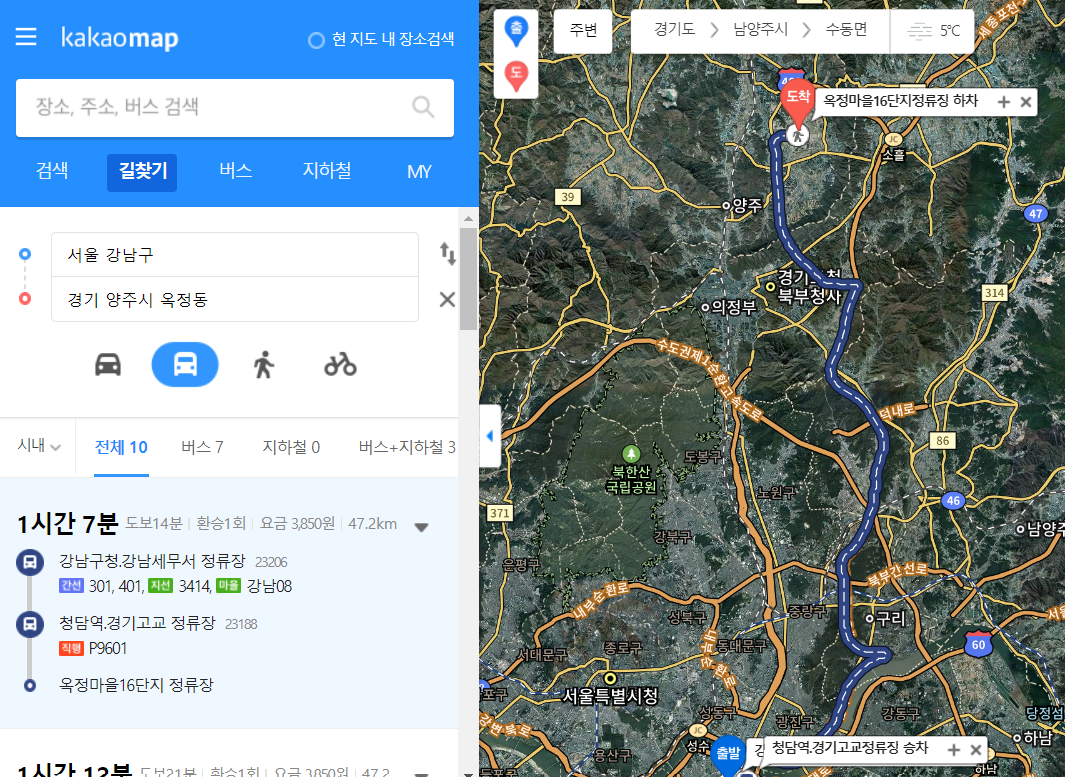Screen dimensions: 1065x777
Task: Select bicycle route mode
Action: click(x=340, y=365)
